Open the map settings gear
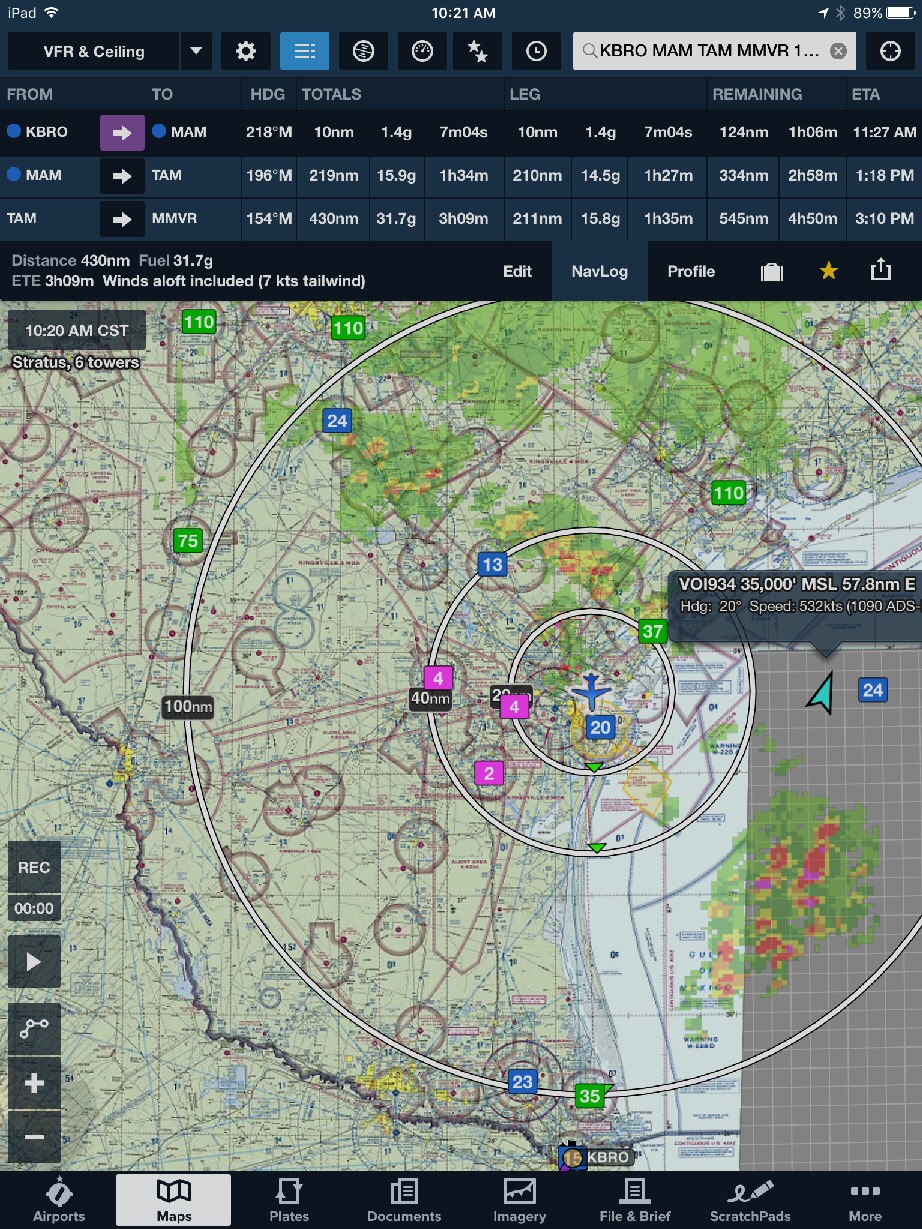922x1229 pixels. coord(246,52)
